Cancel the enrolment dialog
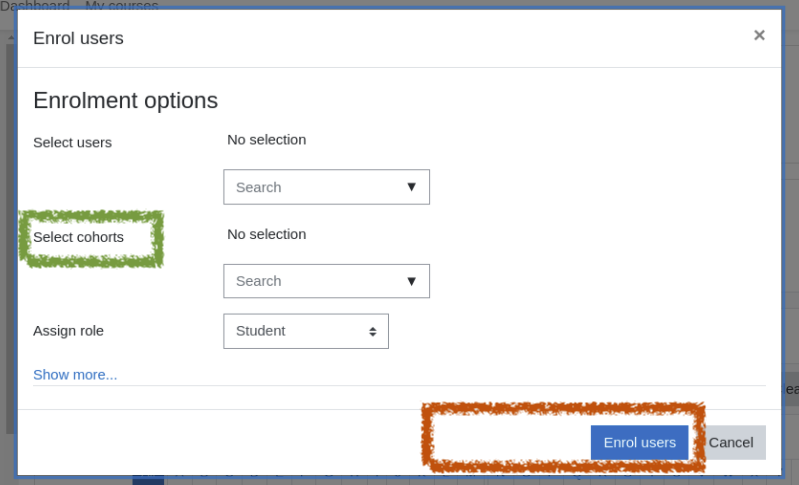The height and width of the screenshot is (485, 799). pos(731,442)
